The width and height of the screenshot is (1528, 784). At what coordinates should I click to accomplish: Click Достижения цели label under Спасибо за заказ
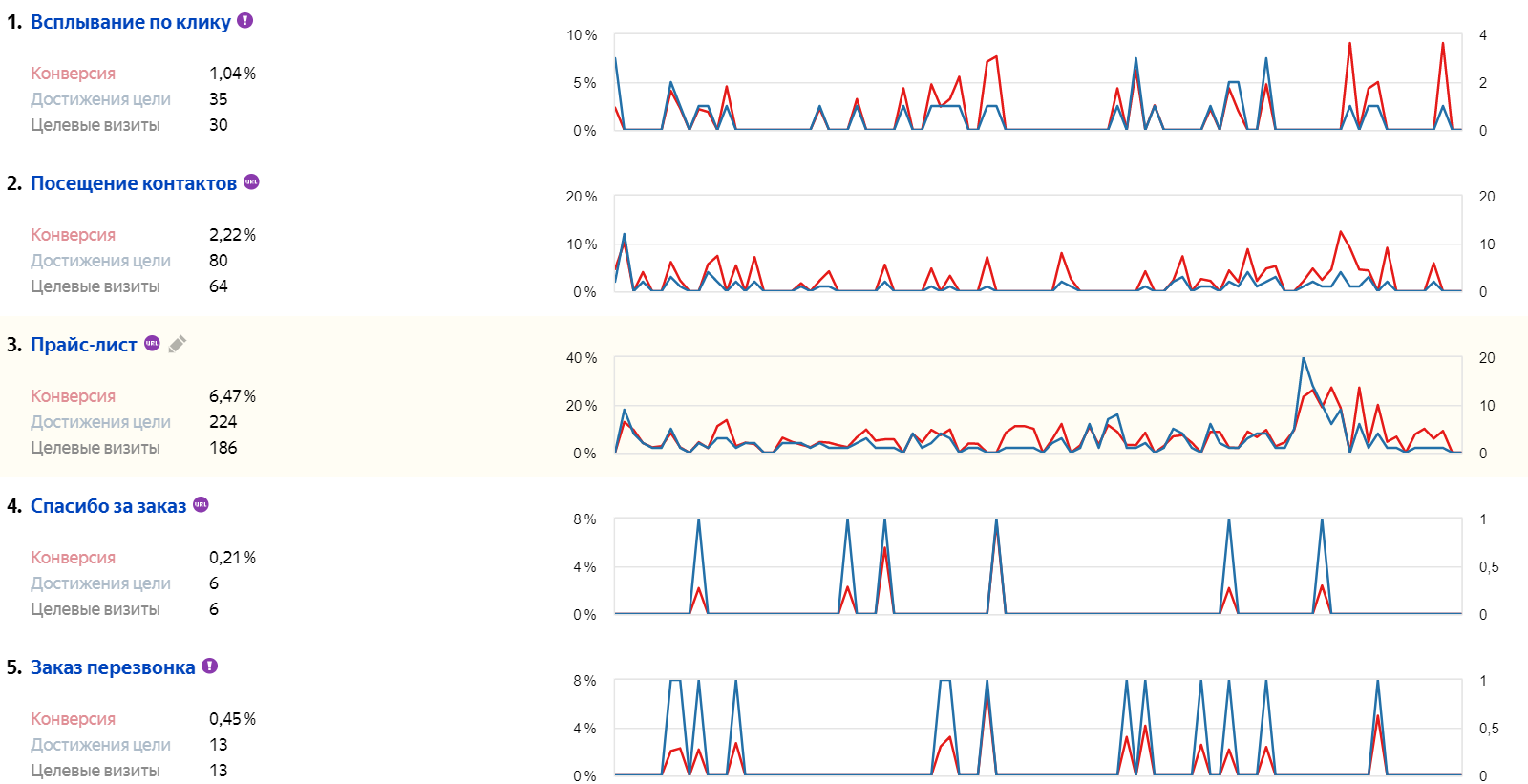[100, 583]
